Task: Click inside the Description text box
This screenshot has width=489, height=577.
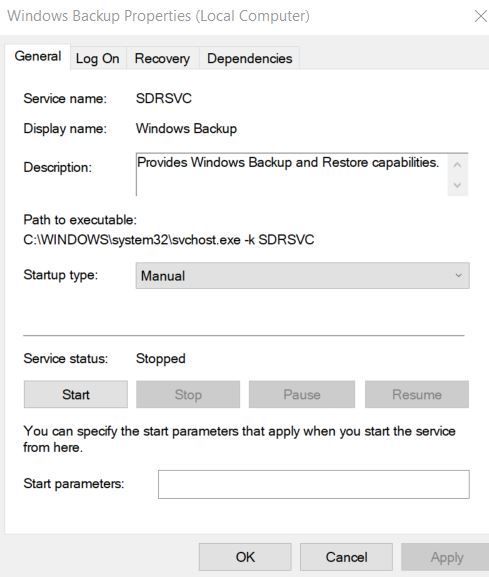Action: point(292,174)
